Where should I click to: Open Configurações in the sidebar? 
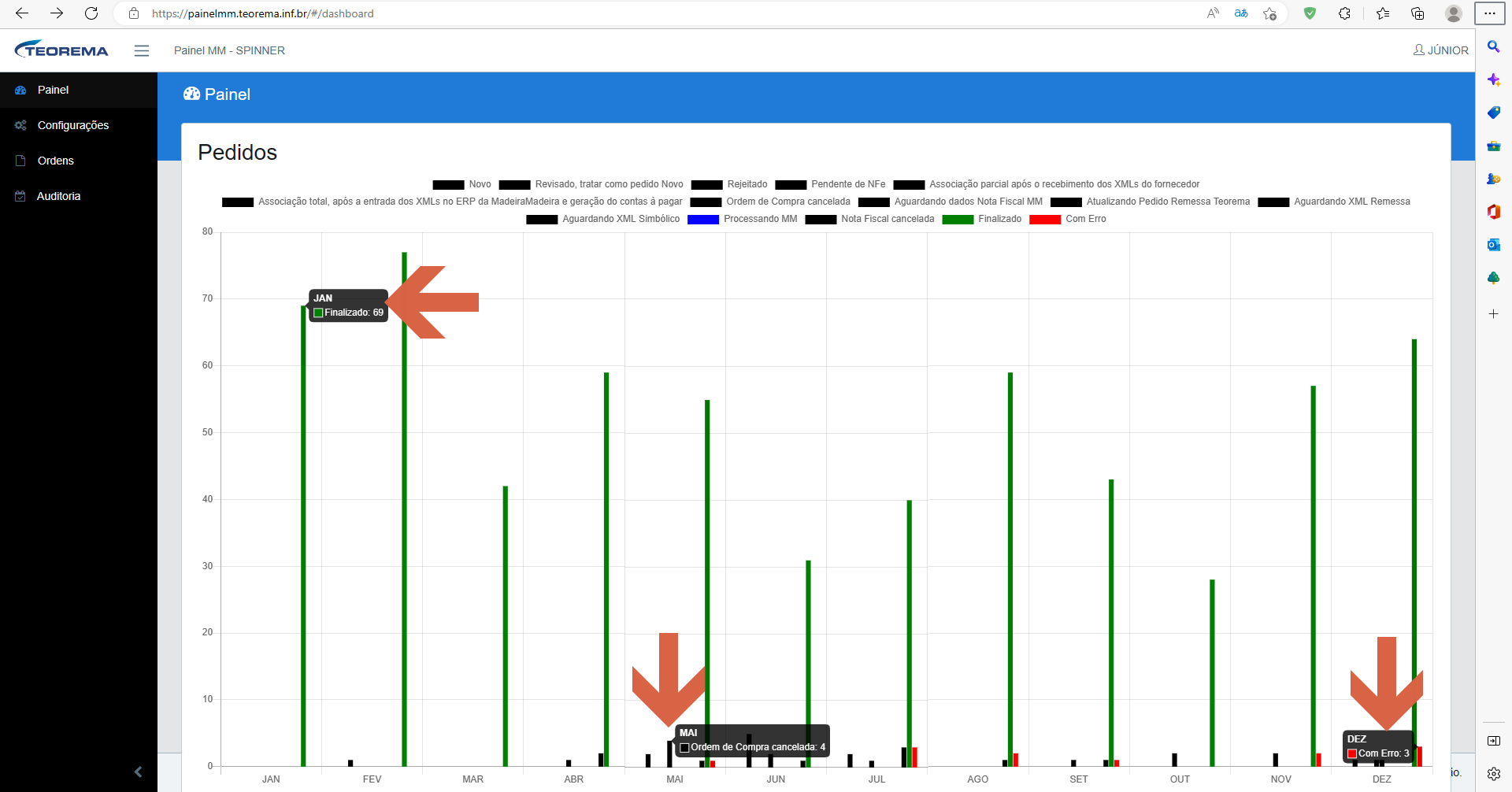point(79,125)
